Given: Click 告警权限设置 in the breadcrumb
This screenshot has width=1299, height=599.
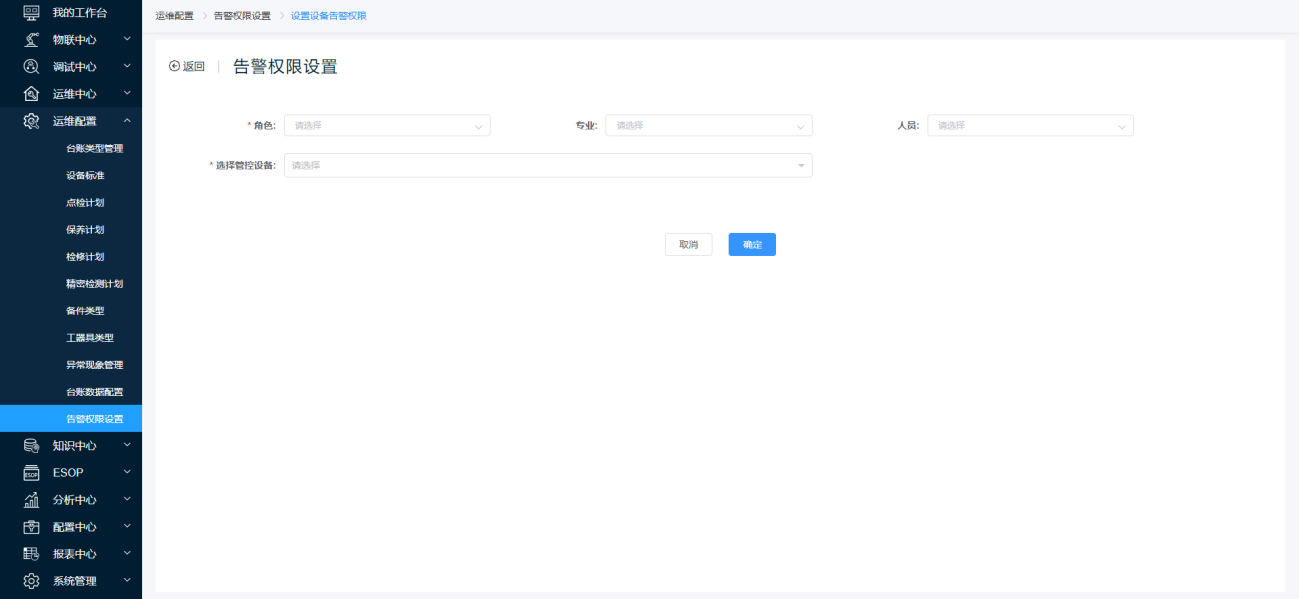Looking at the screenshot, I should [242, 16].
